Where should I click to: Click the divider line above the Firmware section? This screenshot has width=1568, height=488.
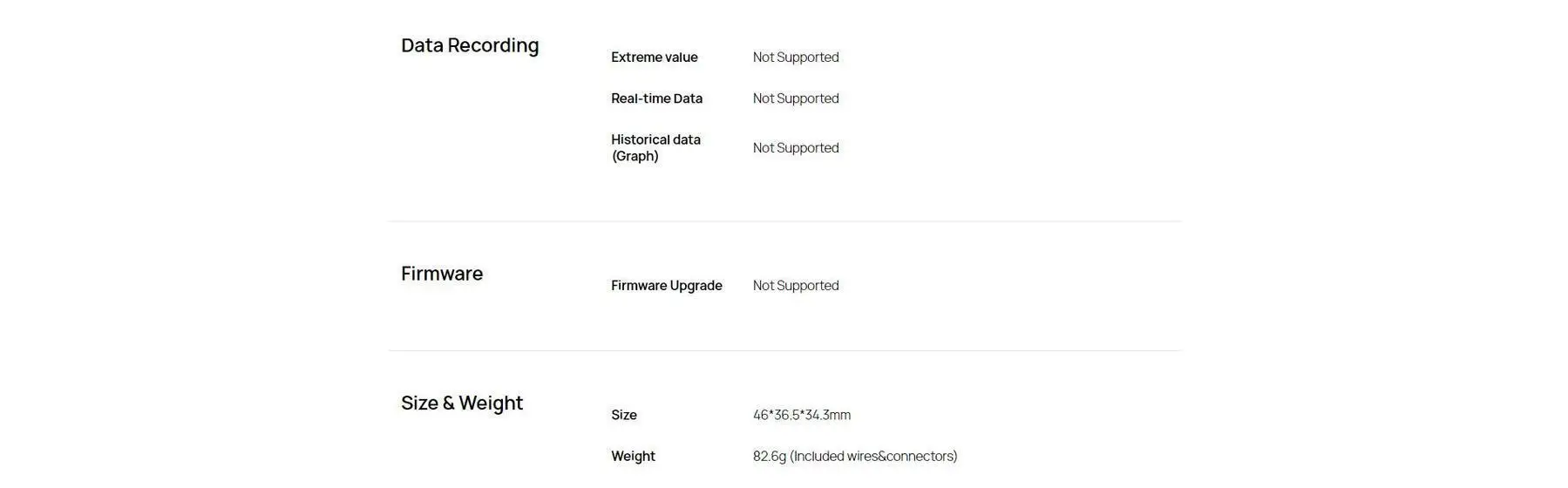coord(784,221)
